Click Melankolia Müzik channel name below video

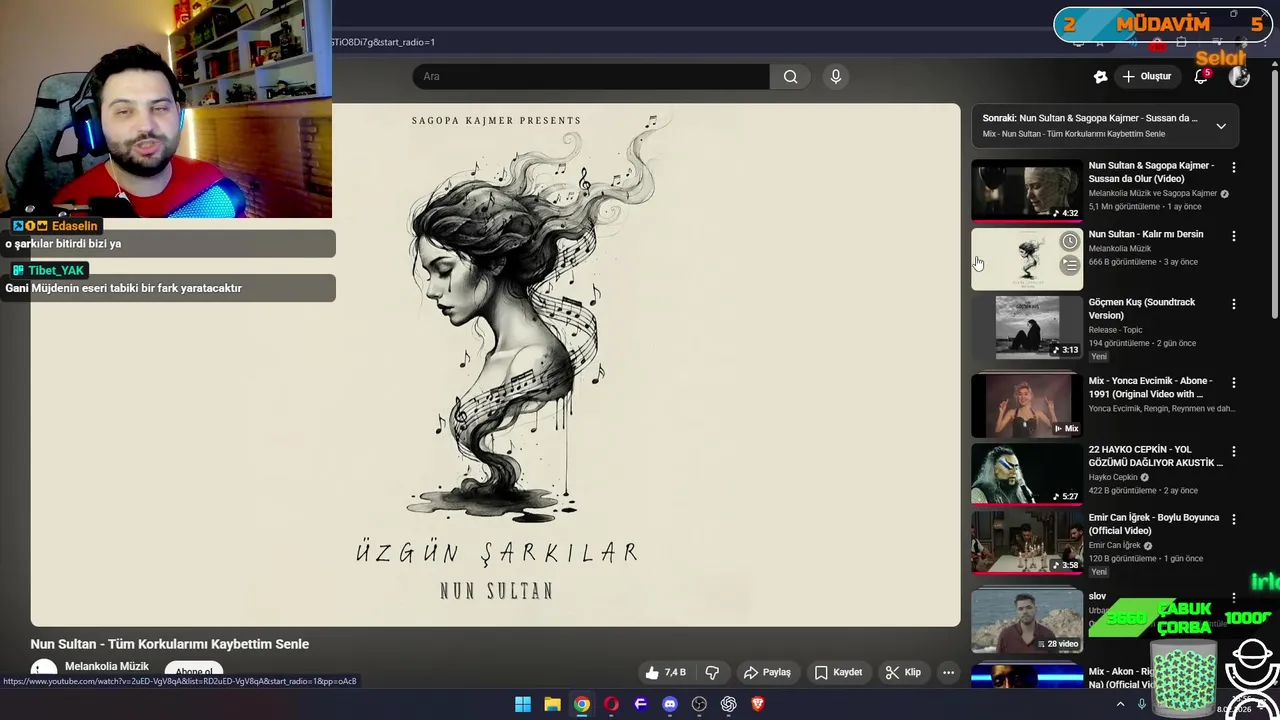(x=107, y=666)
